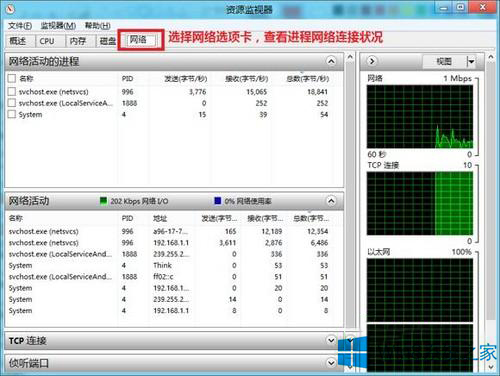Click the green 网络 I/O legend swatch
500x376 pixels.
104,201
